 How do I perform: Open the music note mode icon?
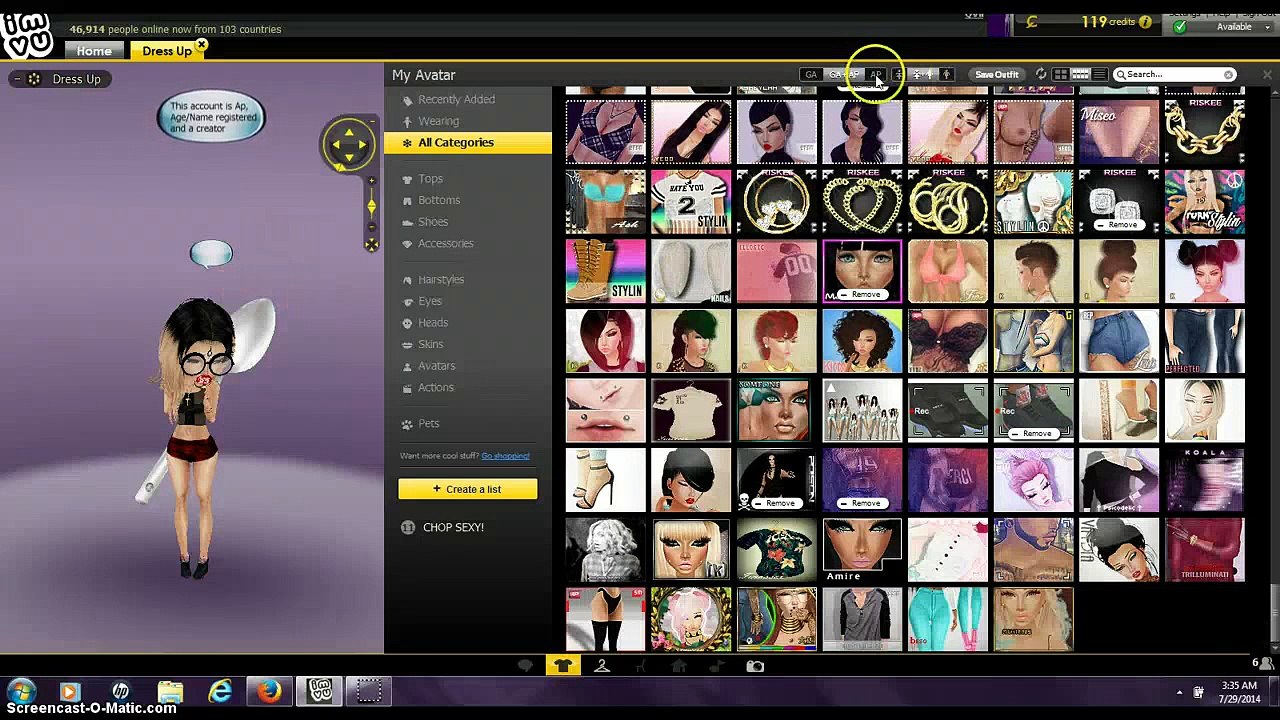coord(716,666)
